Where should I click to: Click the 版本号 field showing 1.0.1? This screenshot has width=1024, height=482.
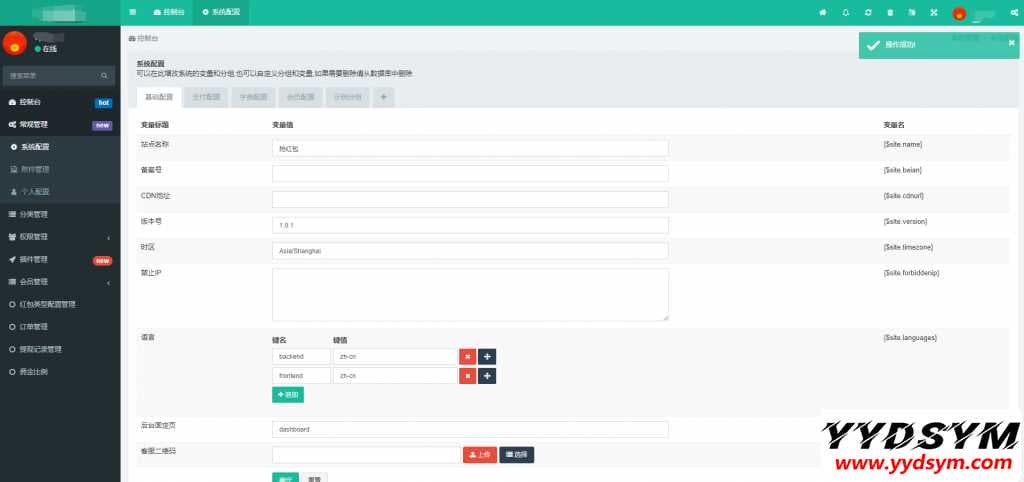click(470, 225)
